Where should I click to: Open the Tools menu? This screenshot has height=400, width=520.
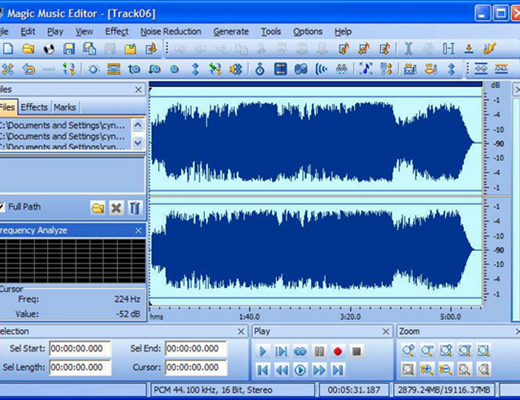pyautogui.click(x=271, y=32)
